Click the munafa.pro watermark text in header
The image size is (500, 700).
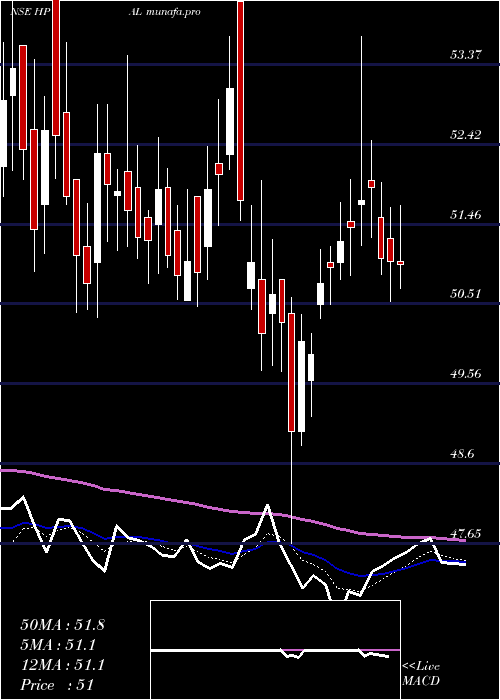(172, 12)
